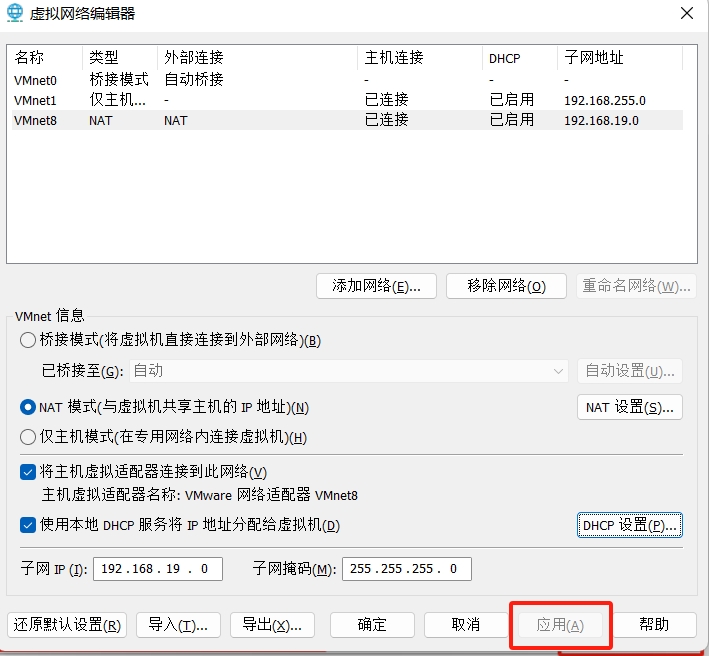Viewport: 709px width, 656px height.
Task: Close the 虚拟网络编辑器 window
Action: pos(686,13)
